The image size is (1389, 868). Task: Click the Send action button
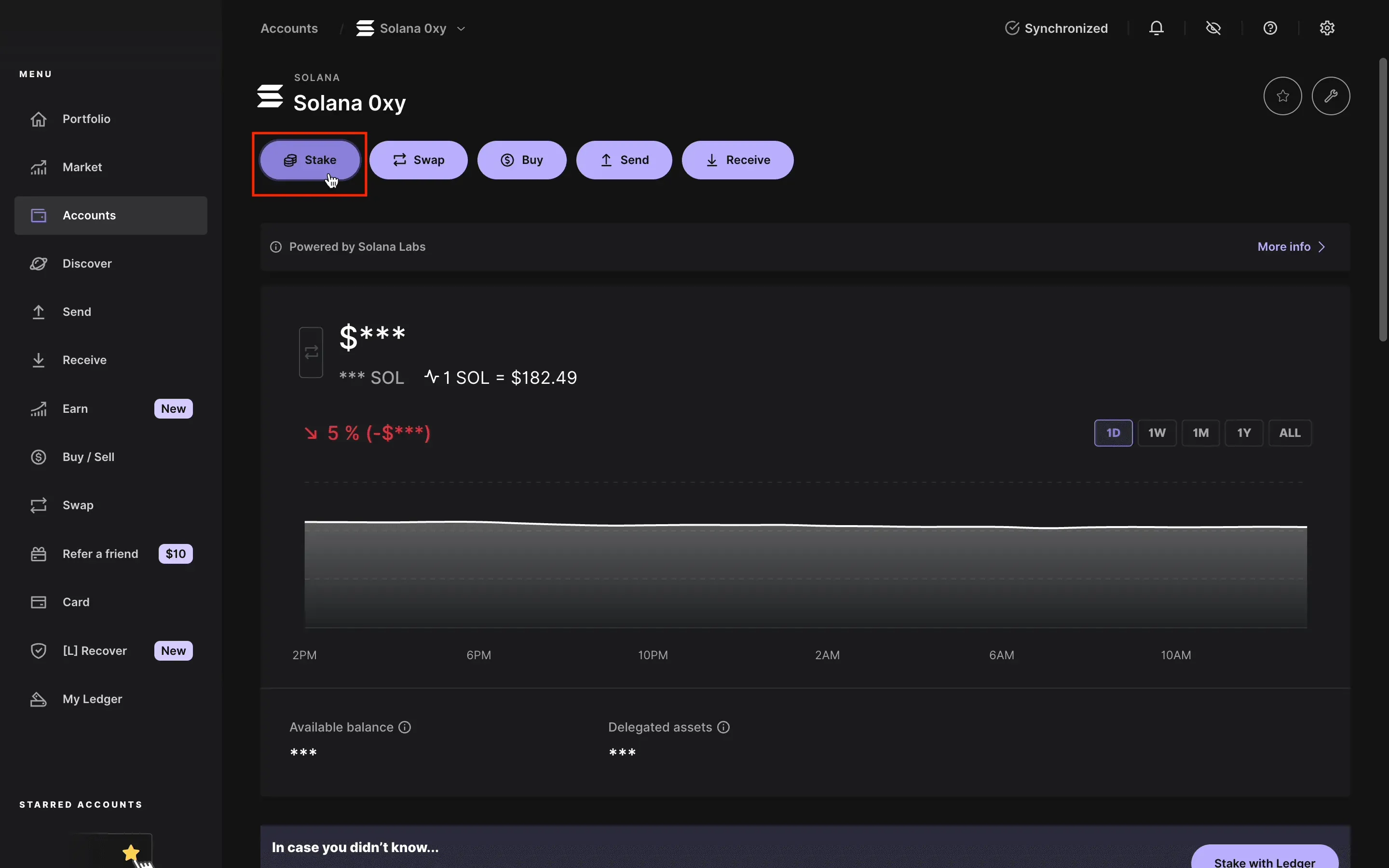pyautogui.click(x=624, y=160)
